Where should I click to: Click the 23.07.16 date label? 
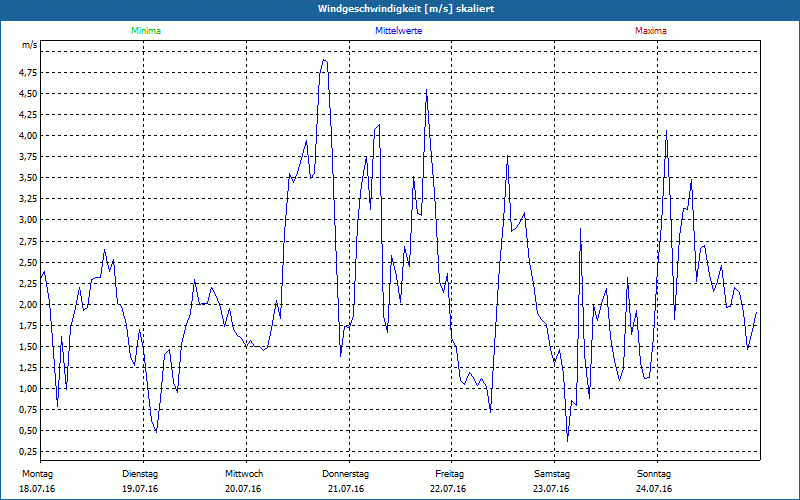[x=551, y=489]
